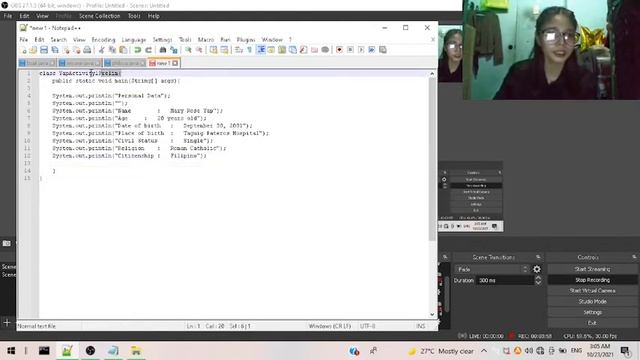
Task: Click Start Streaming in OBS Controls
Action: coord(592,269)
